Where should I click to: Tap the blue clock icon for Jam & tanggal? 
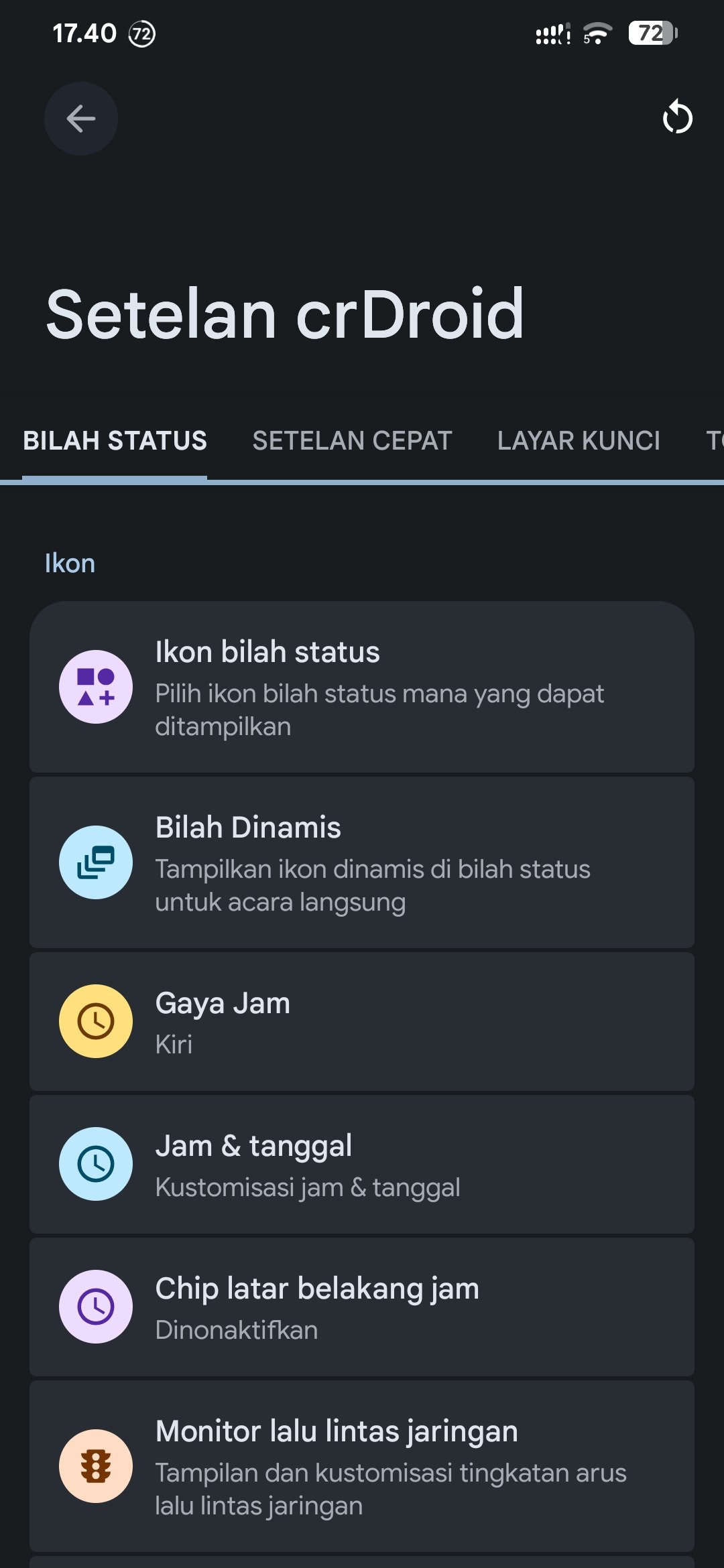(96, 1164)
